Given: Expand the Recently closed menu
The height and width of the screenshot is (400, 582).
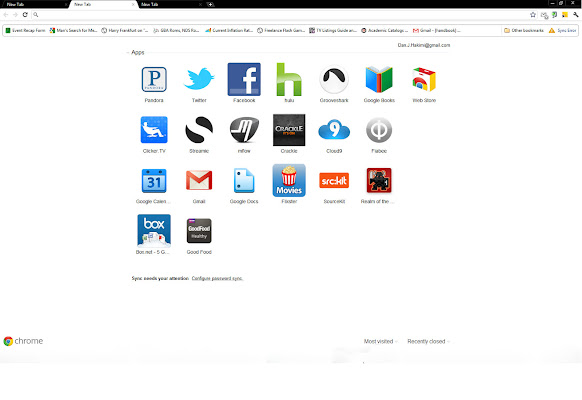Looking at the screenshot, I should pos(428,341).
